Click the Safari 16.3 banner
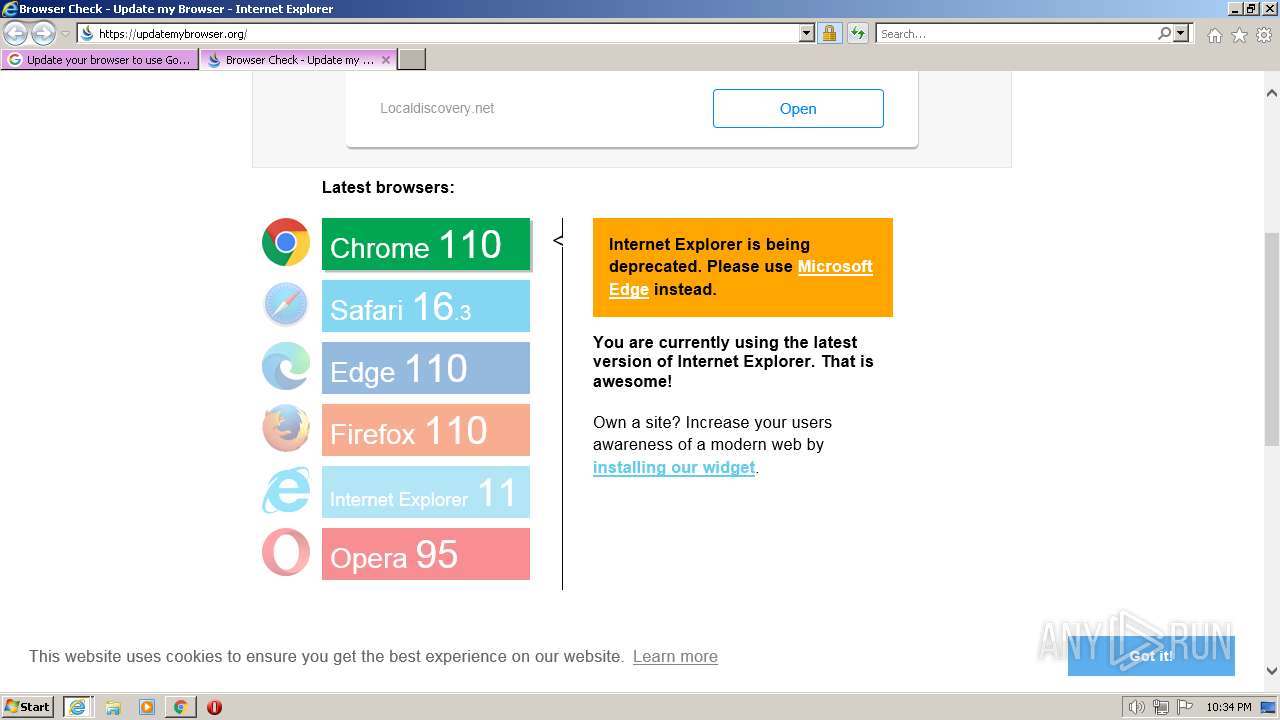Screen dimensions: 1280x720 click(426, 306)
